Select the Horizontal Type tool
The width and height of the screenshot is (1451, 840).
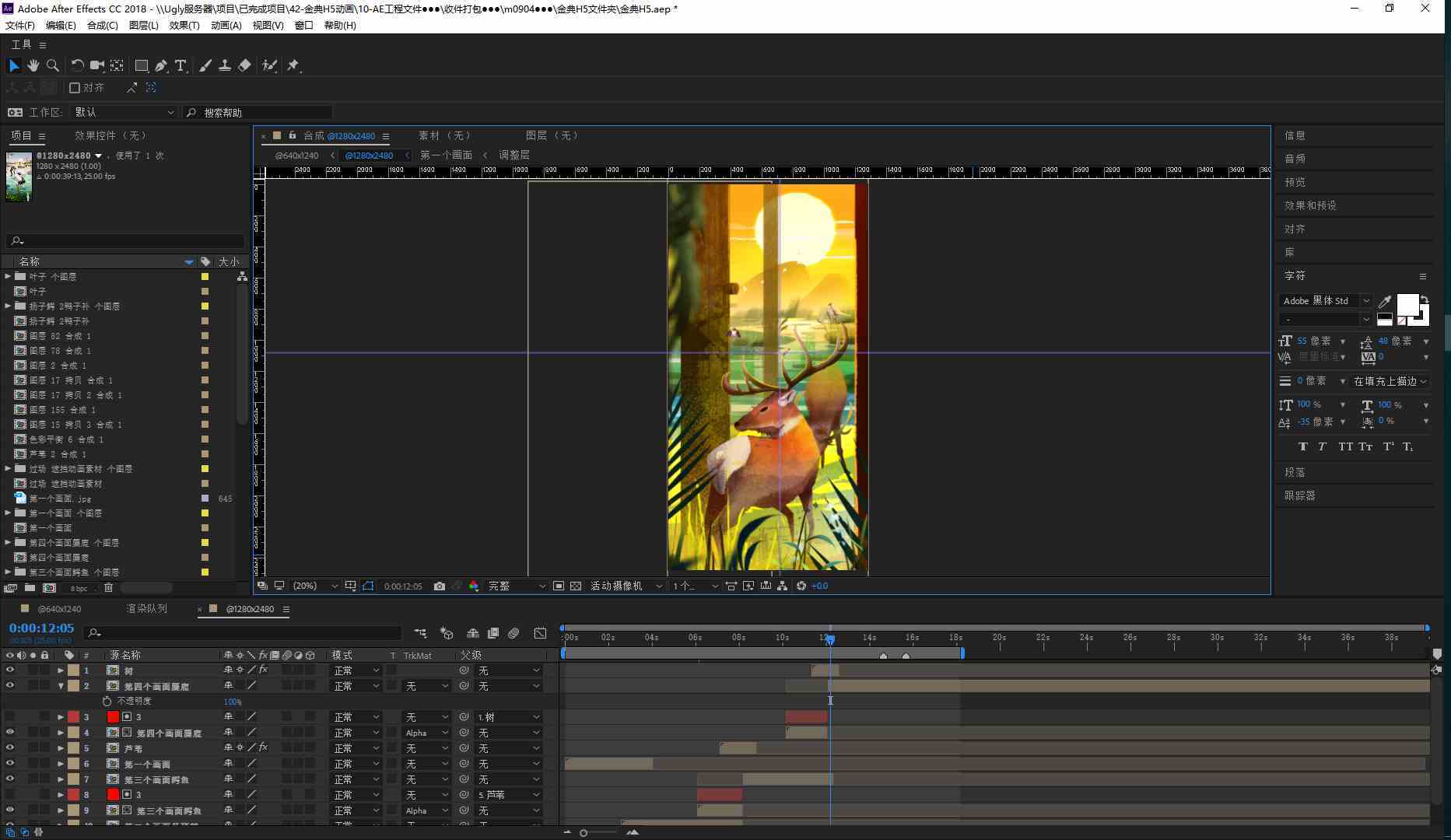click(x=180, y=66)
